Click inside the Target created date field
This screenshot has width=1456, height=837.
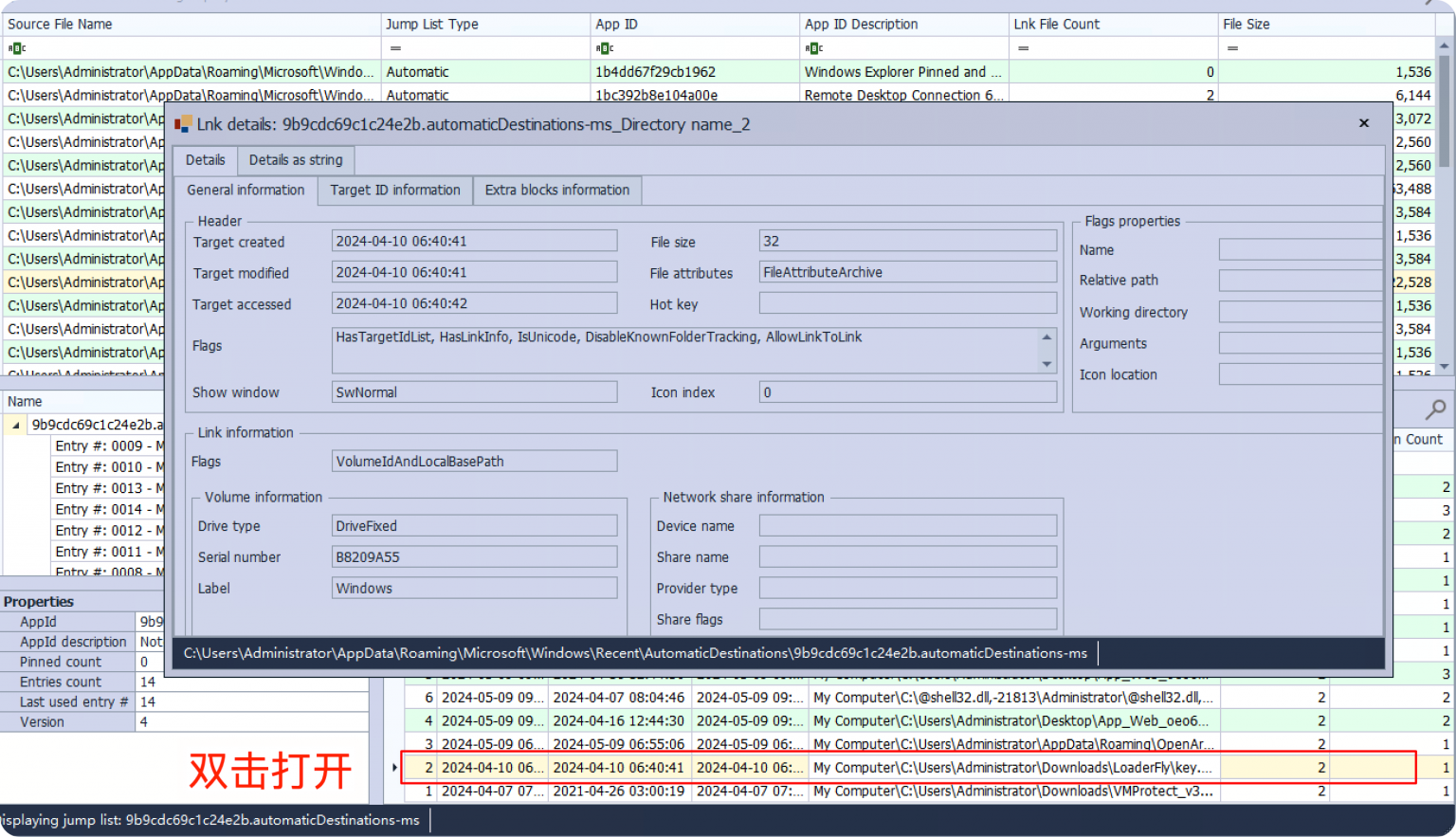pyautogui.click(x=474, y=240)
